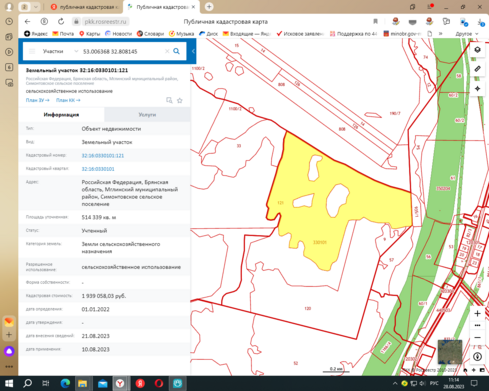Launch the Alice assistant in the sidebar
This screenshot has width=489, height=391.
[x=9, y=351]
